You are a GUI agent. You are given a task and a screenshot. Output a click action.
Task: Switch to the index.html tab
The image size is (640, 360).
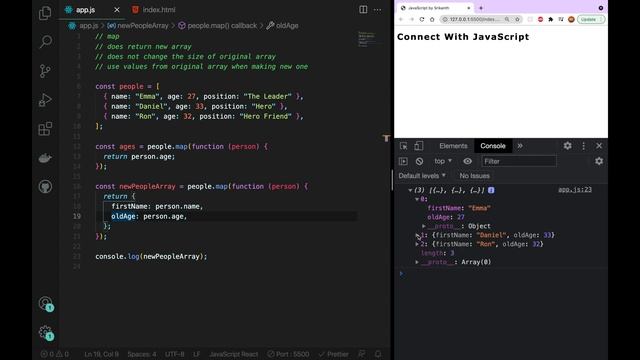tap(159, 10)
